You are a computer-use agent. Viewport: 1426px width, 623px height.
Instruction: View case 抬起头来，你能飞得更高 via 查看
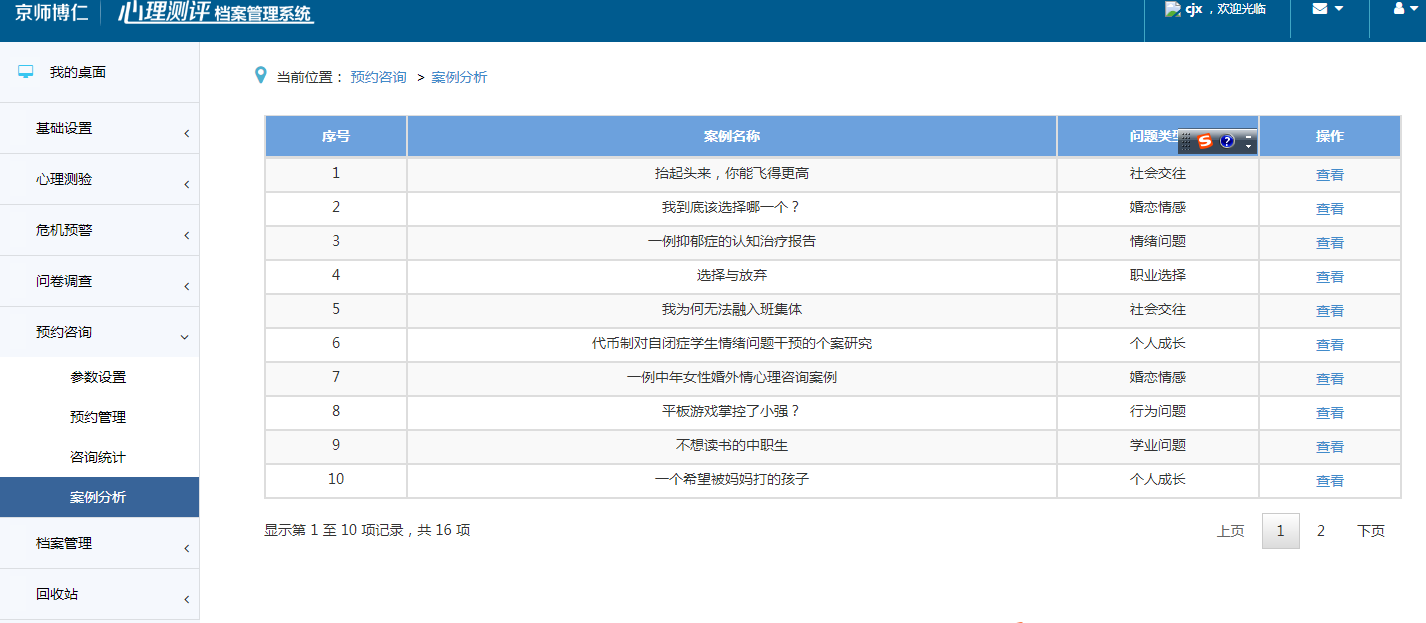tap(1329, 175)
